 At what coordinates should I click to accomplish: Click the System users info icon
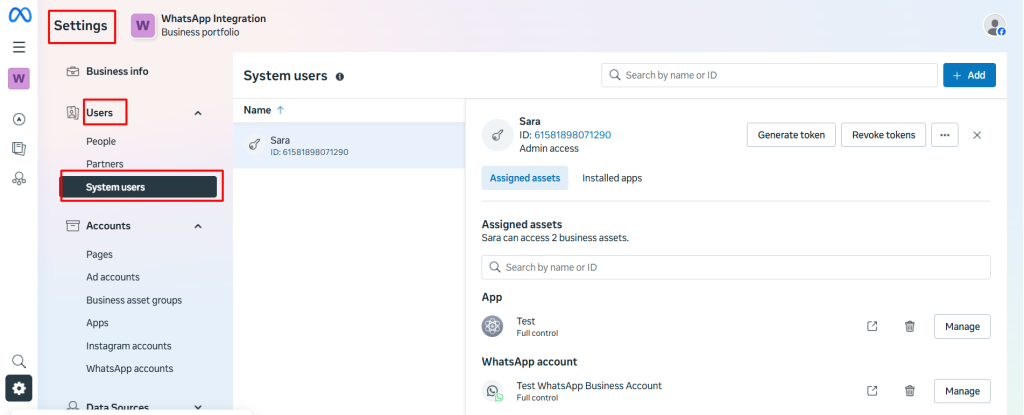pyautogui.click(x=340, y=76)
